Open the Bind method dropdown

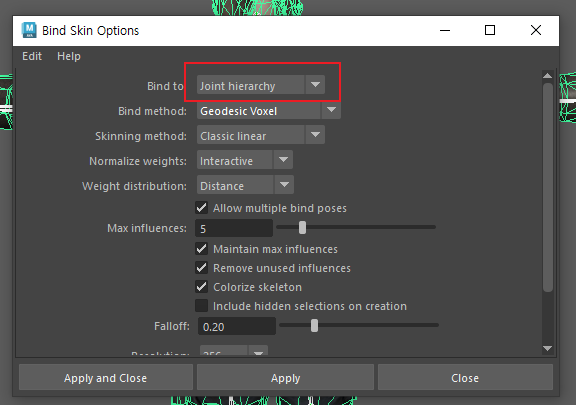pyautogui.click(x=269, y=111)
